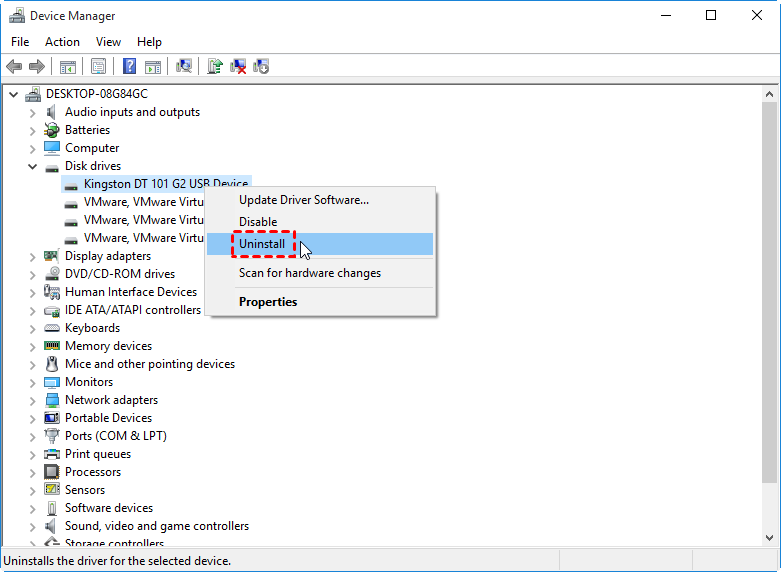Click the Display adapters card icon
Image resolution: width=781 pixels, height=572 pixels.
(x=52, y=256)
